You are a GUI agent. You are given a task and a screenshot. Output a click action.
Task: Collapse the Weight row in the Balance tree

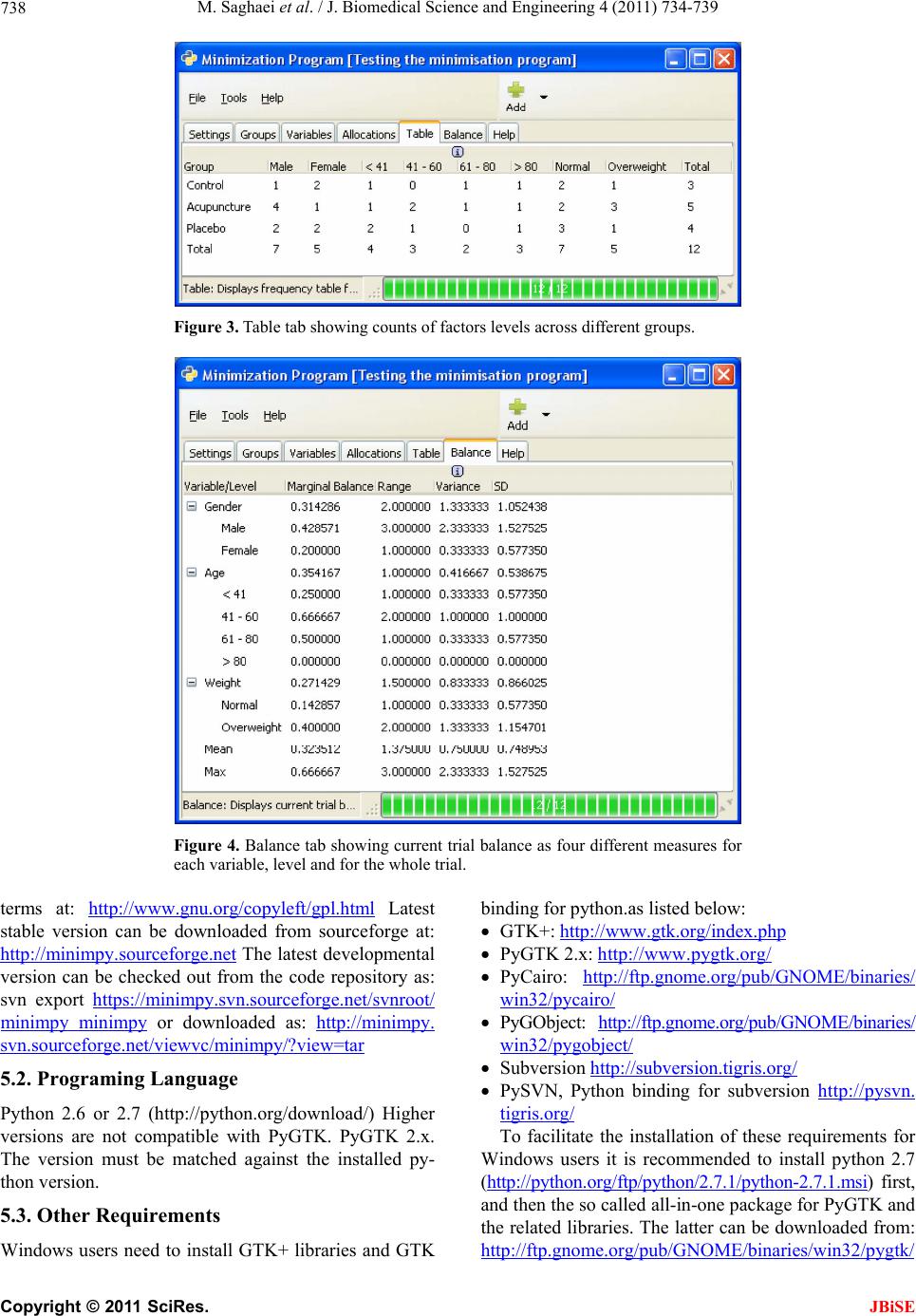tap(190, 683)
